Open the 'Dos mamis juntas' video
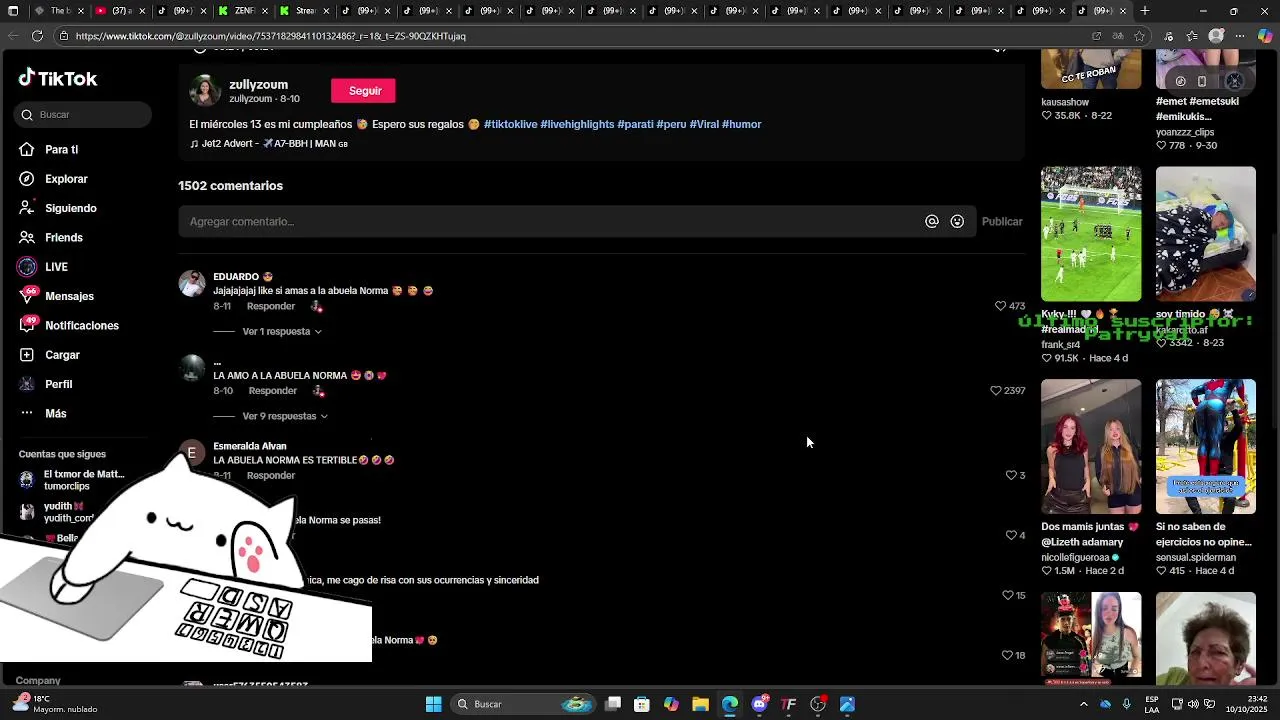This screenshot has height=720, width=1280. click(x=1091, y=446)
